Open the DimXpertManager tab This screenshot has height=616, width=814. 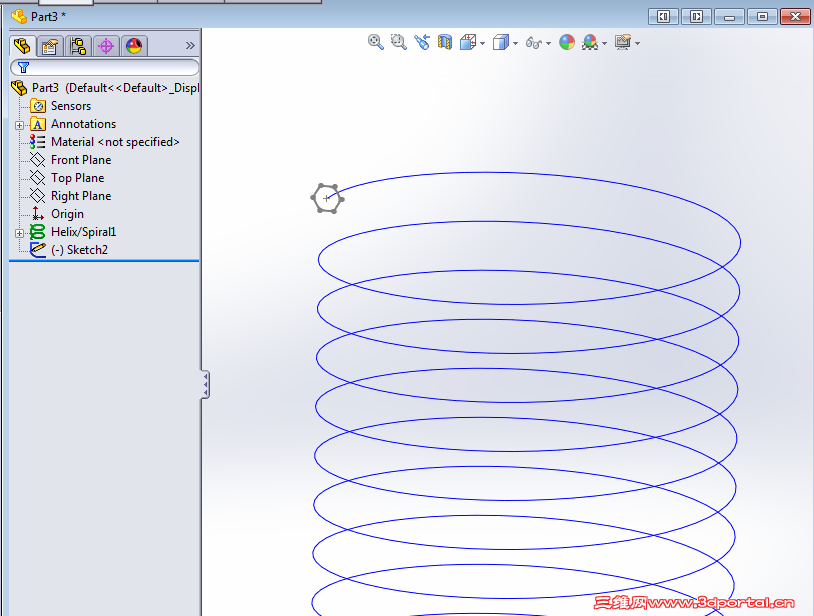pyautogui.click(x=106, y=46)
